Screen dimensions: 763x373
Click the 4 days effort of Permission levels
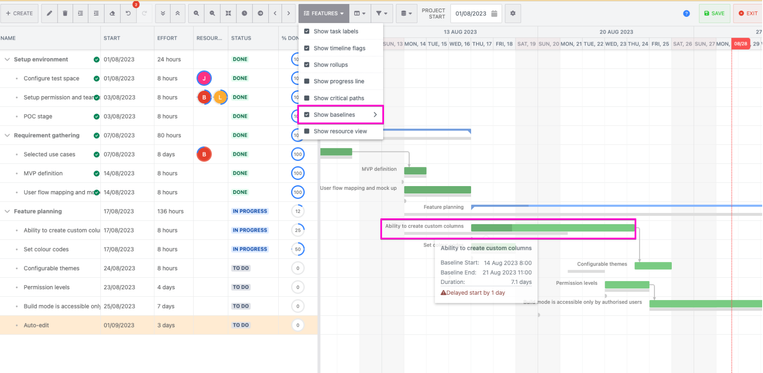click(166, 287)
